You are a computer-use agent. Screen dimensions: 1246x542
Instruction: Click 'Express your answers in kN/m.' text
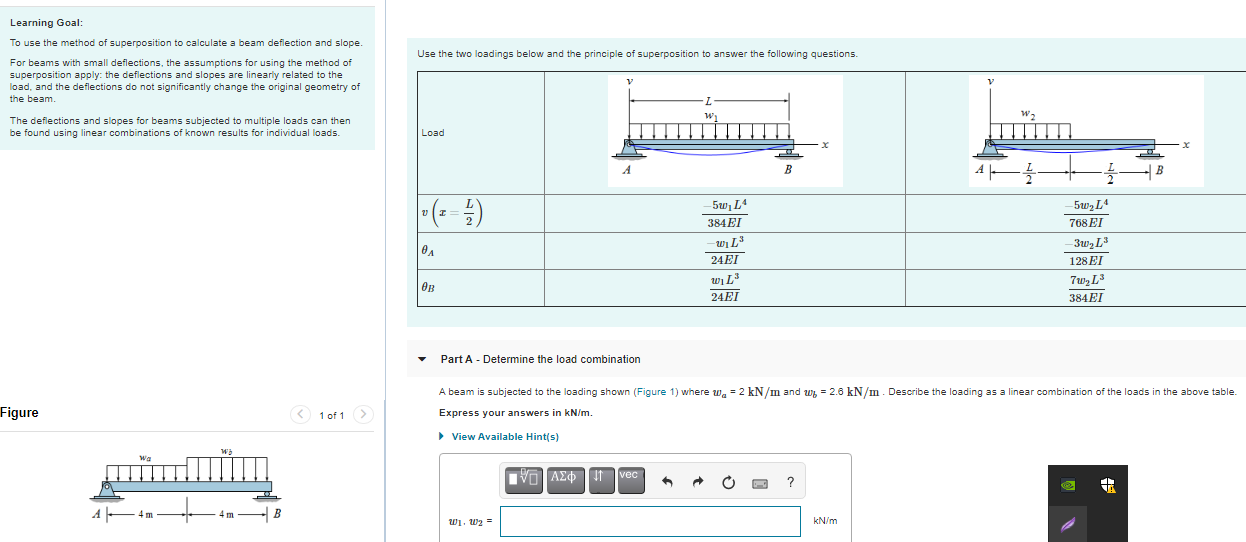click(x=515, y=413)
